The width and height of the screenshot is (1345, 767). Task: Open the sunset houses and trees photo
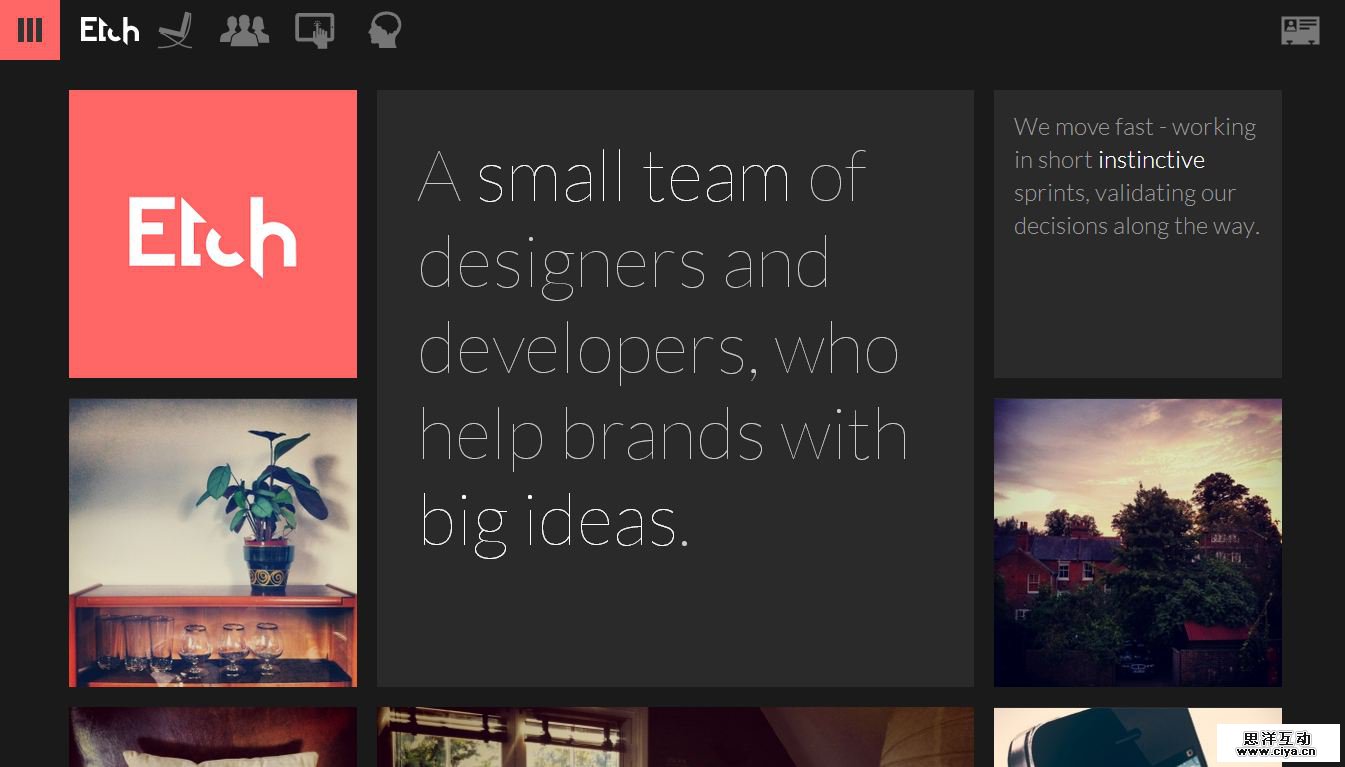pyautogui.click(x=1137, y=542)
